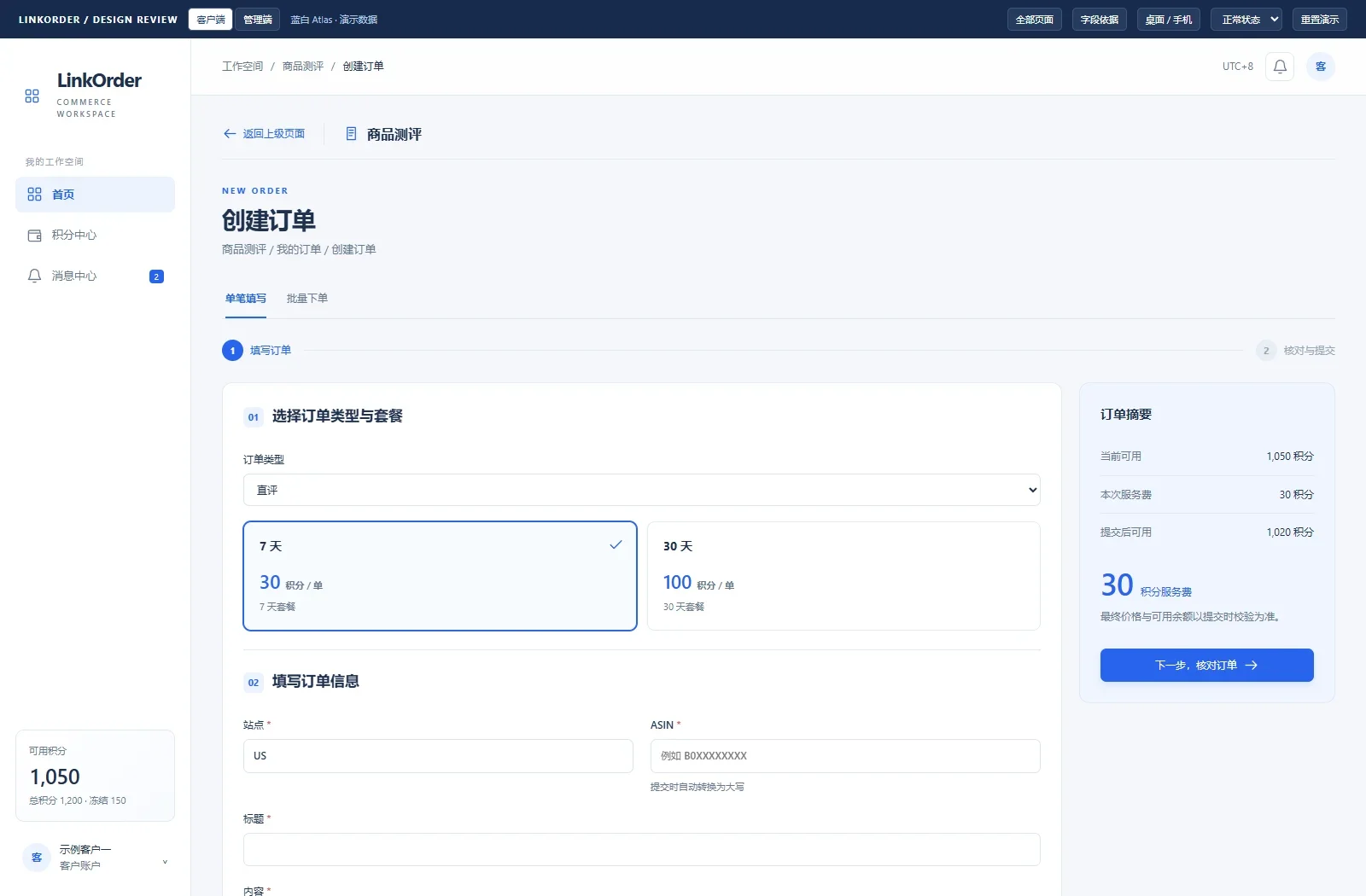
Task: Open the 订单类型 dropdown showing 直评
Action: pos(642,490)
